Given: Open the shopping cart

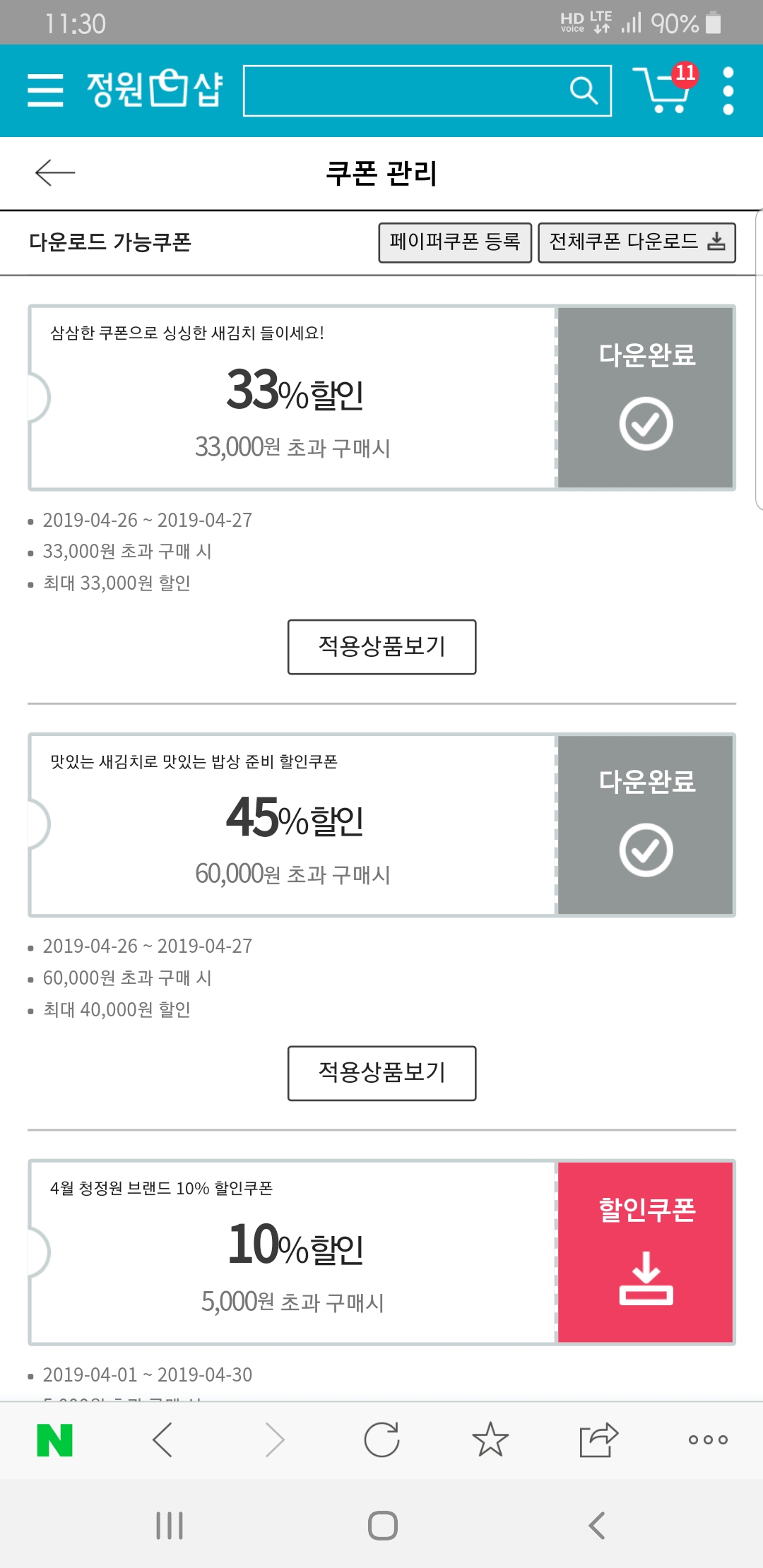Looking at the screenshot, I should [663, 90].
